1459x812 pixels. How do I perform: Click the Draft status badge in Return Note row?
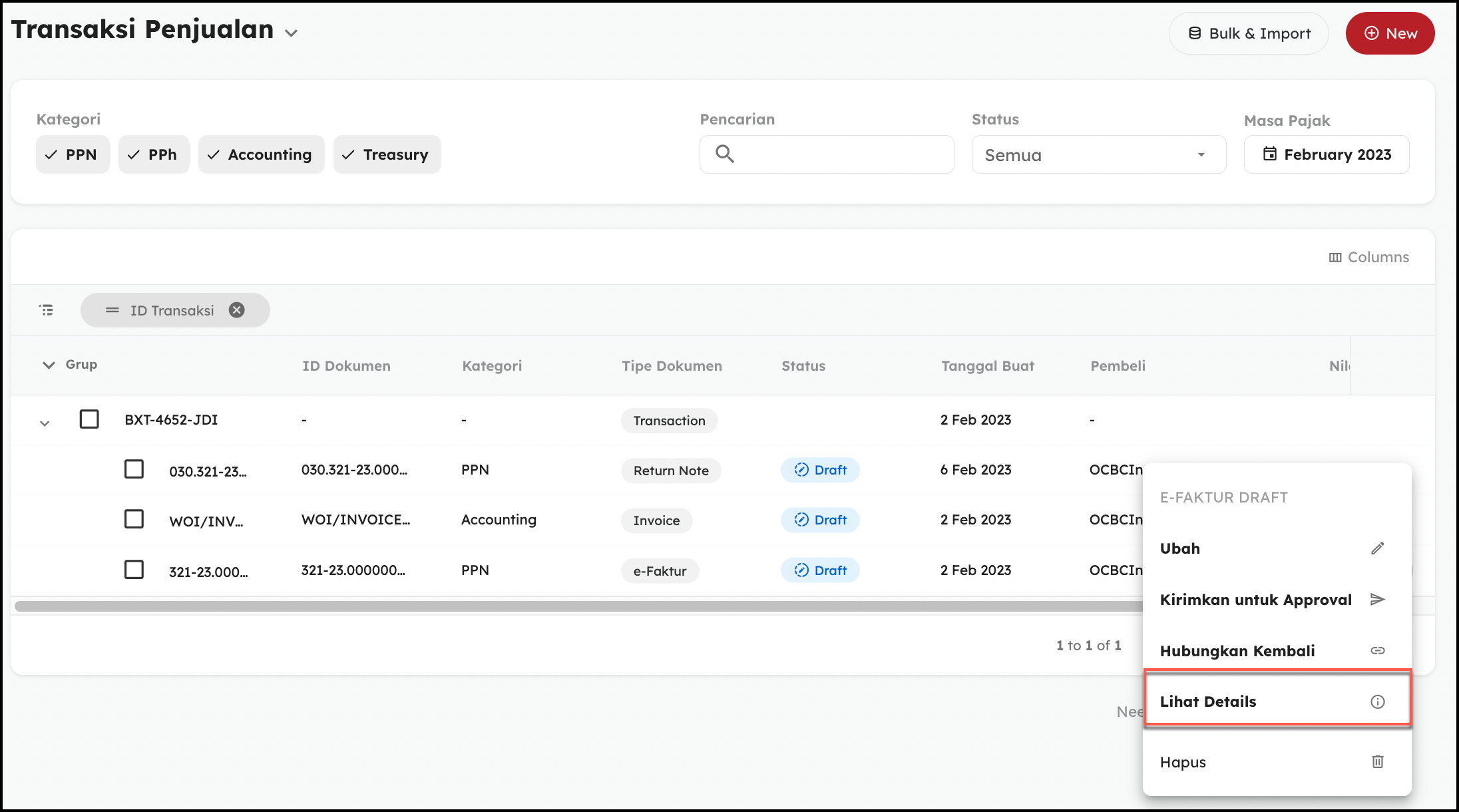pos(820,470)
